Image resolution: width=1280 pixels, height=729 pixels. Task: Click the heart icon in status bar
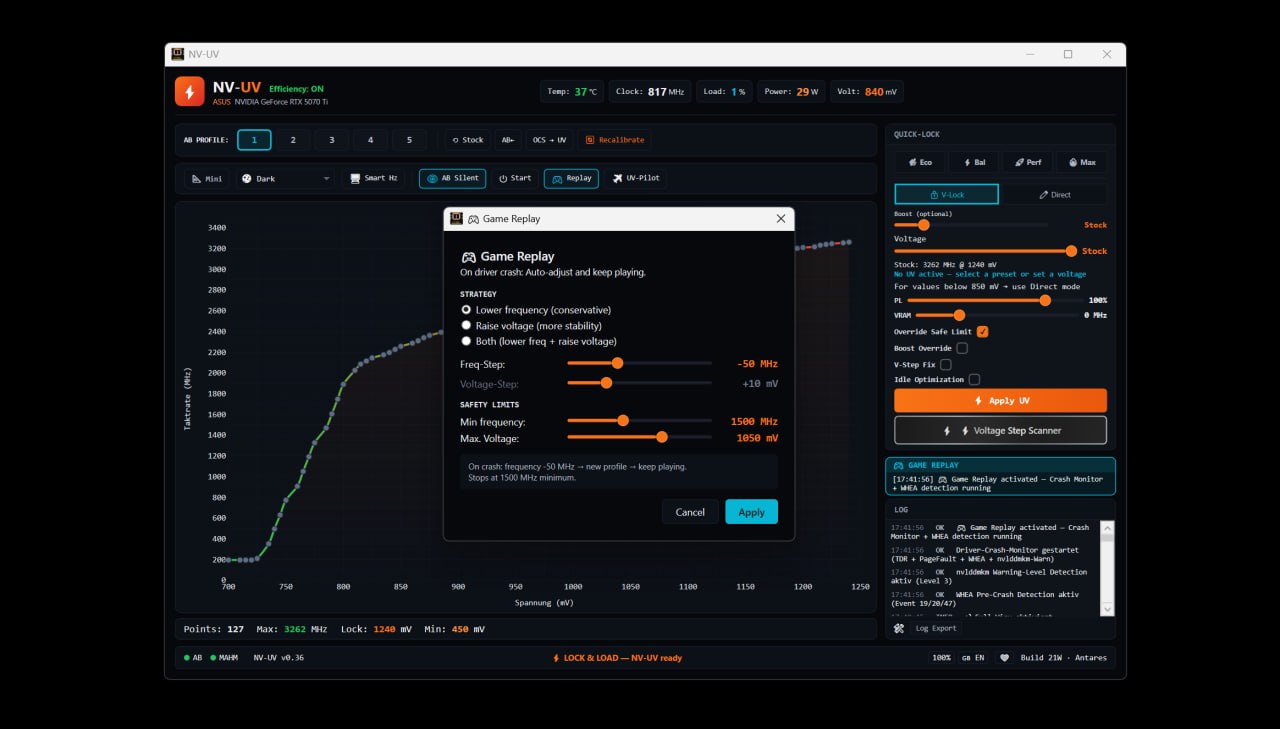1004,658
